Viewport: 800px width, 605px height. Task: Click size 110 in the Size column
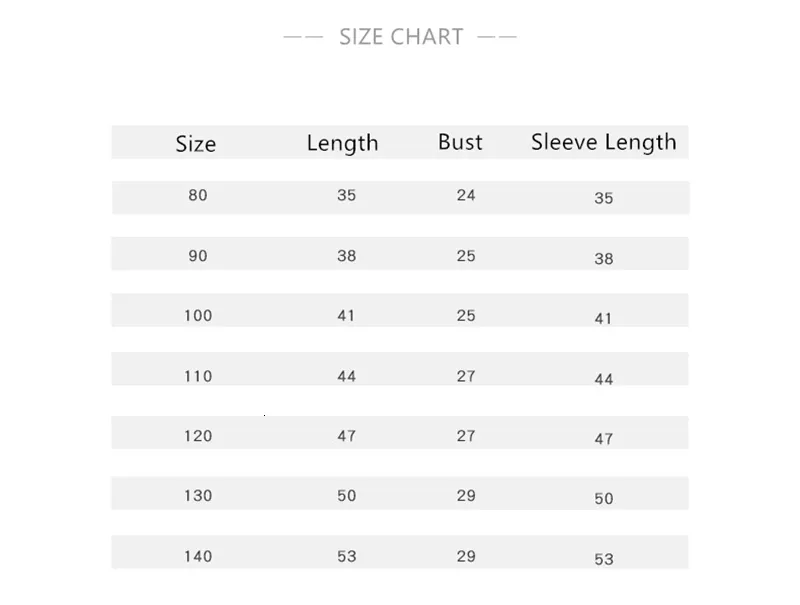tap(198, 376)
